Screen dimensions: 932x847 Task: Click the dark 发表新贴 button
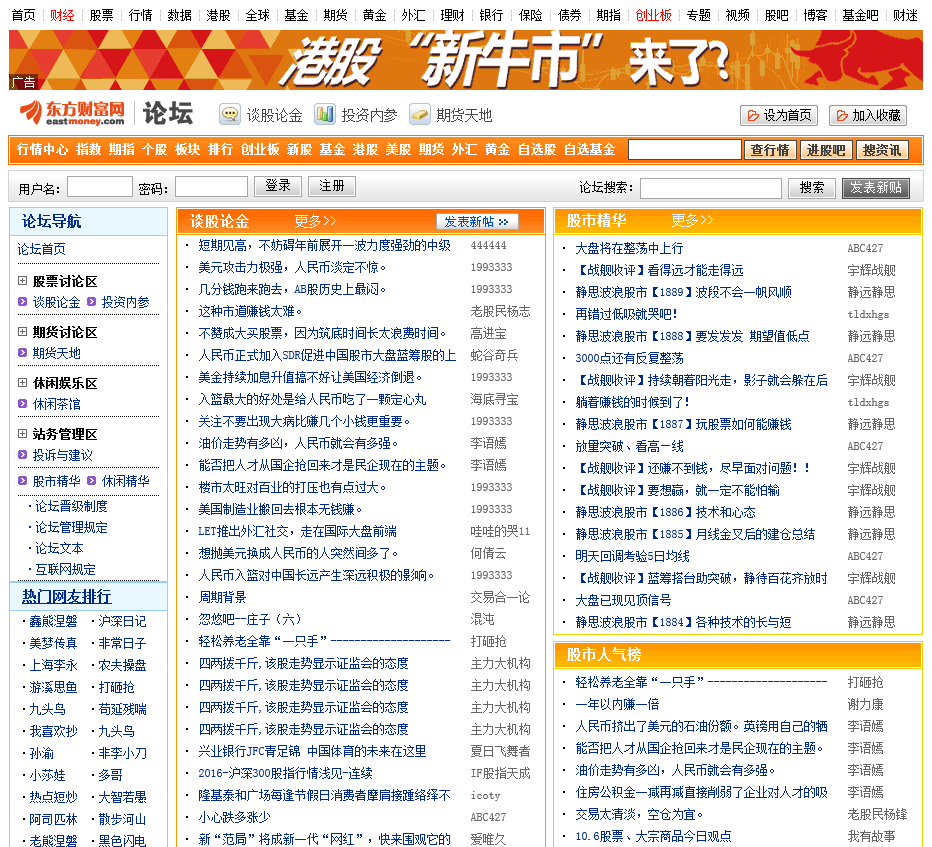(876, 188)
